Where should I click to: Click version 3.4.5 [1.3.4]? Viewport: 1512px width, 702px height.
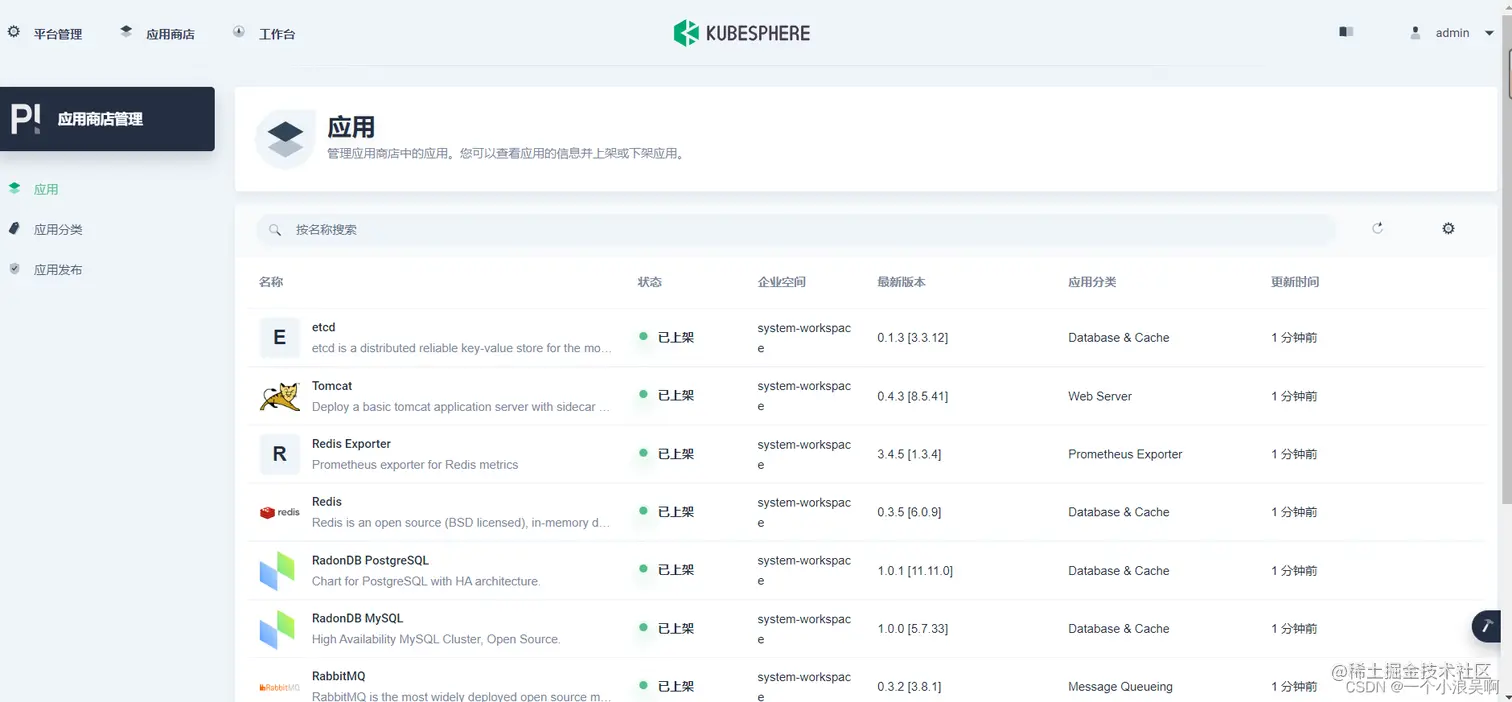pyautogui.click(x=909, y=454)
